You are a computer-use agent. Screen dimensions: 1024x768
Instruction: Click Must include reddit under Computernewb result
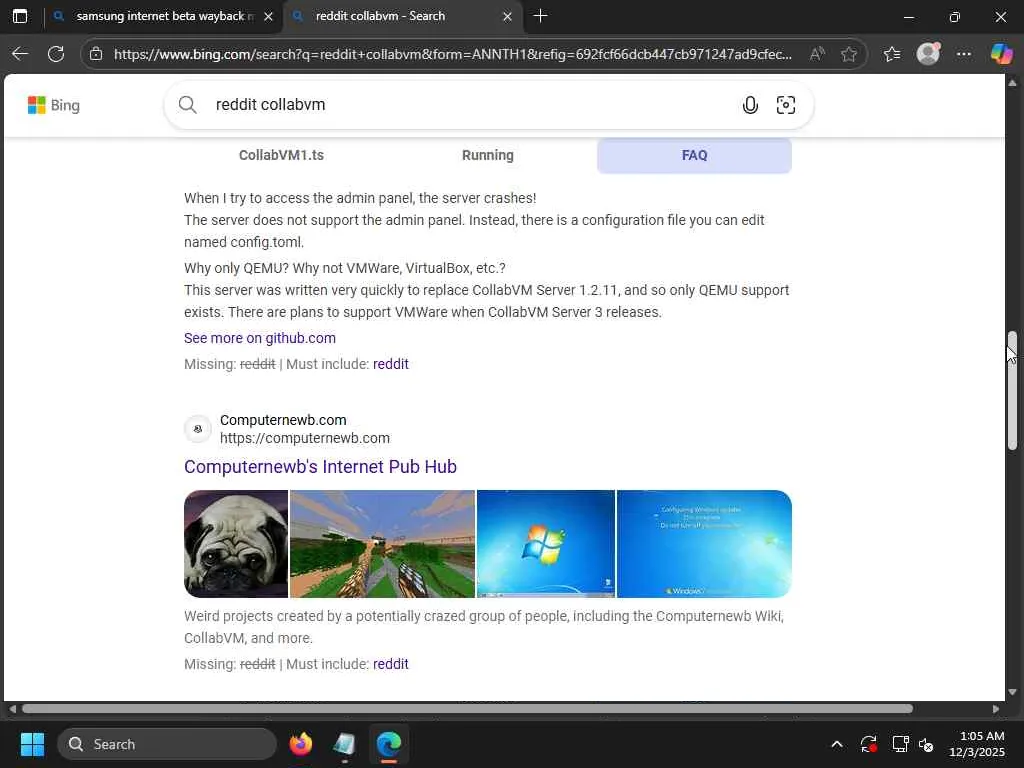[x=391, y=664]
